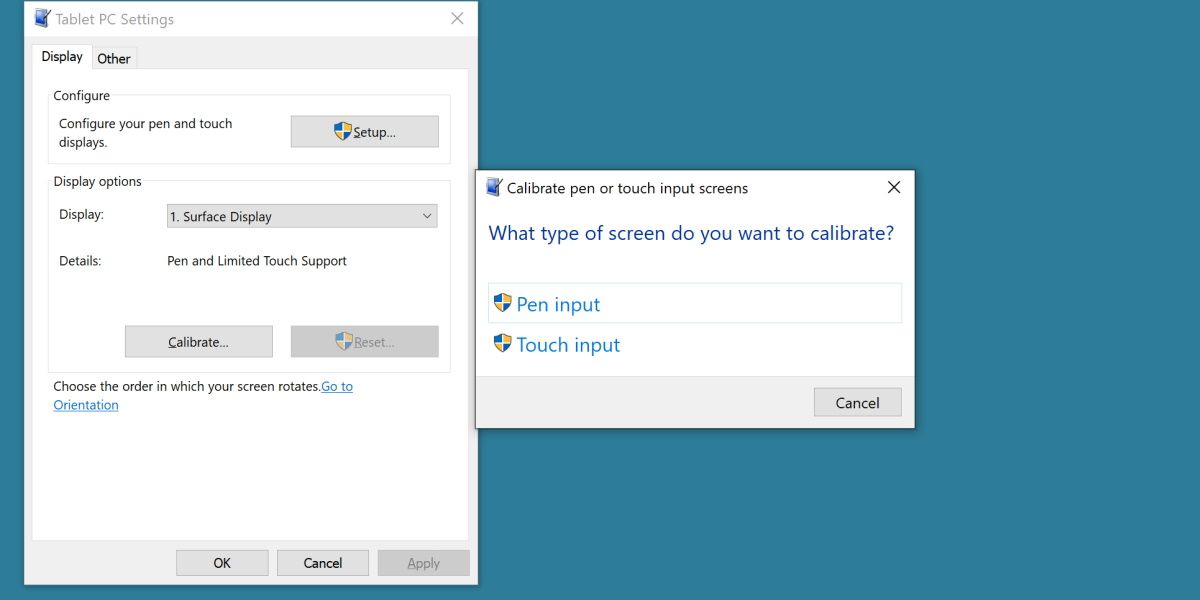The image size is (1200, 600).
Task: Click the Calibrate button
Action: pos(198,341)
